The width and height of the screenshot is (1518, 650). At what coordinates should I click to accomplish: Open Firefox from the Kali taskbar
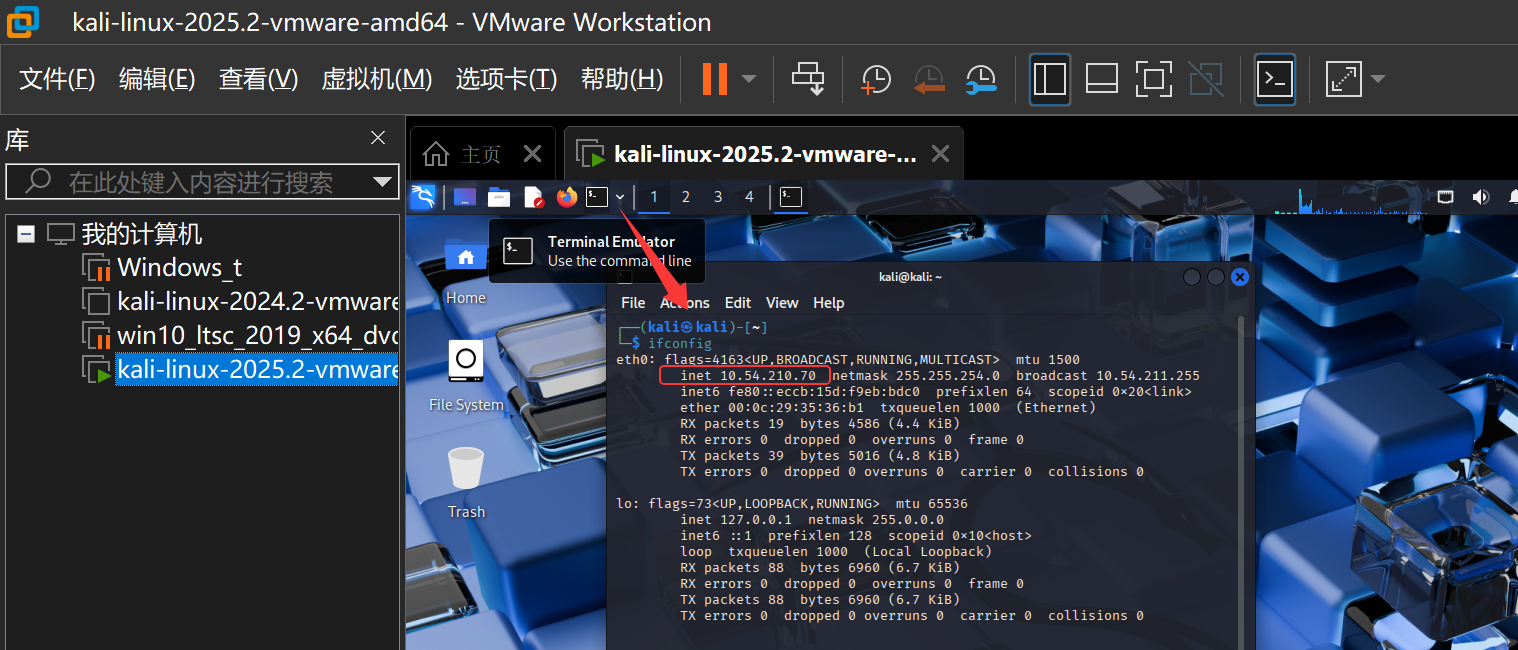567,197
